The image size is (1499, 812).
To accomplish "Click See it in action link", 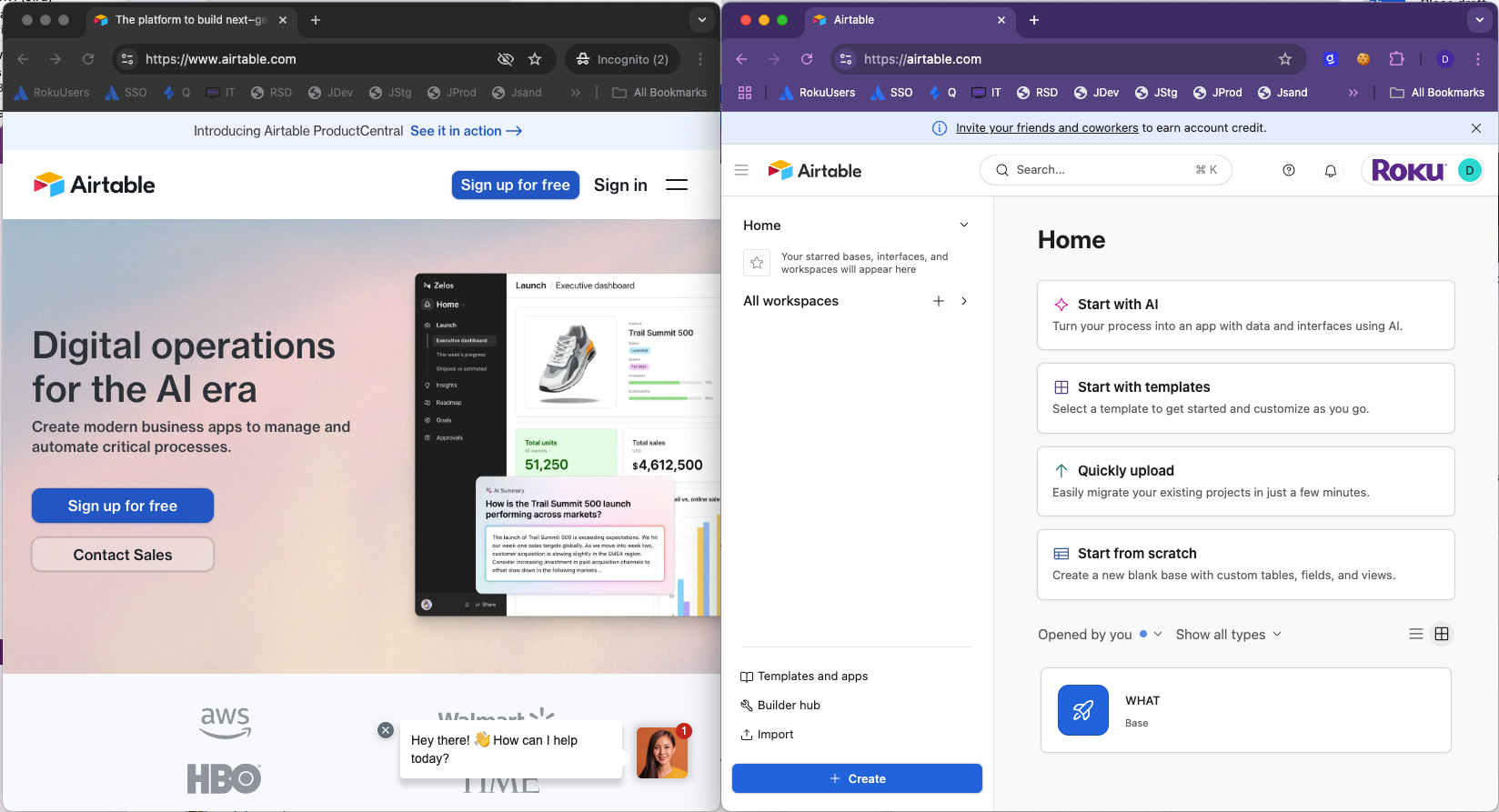I will [466, 131].
